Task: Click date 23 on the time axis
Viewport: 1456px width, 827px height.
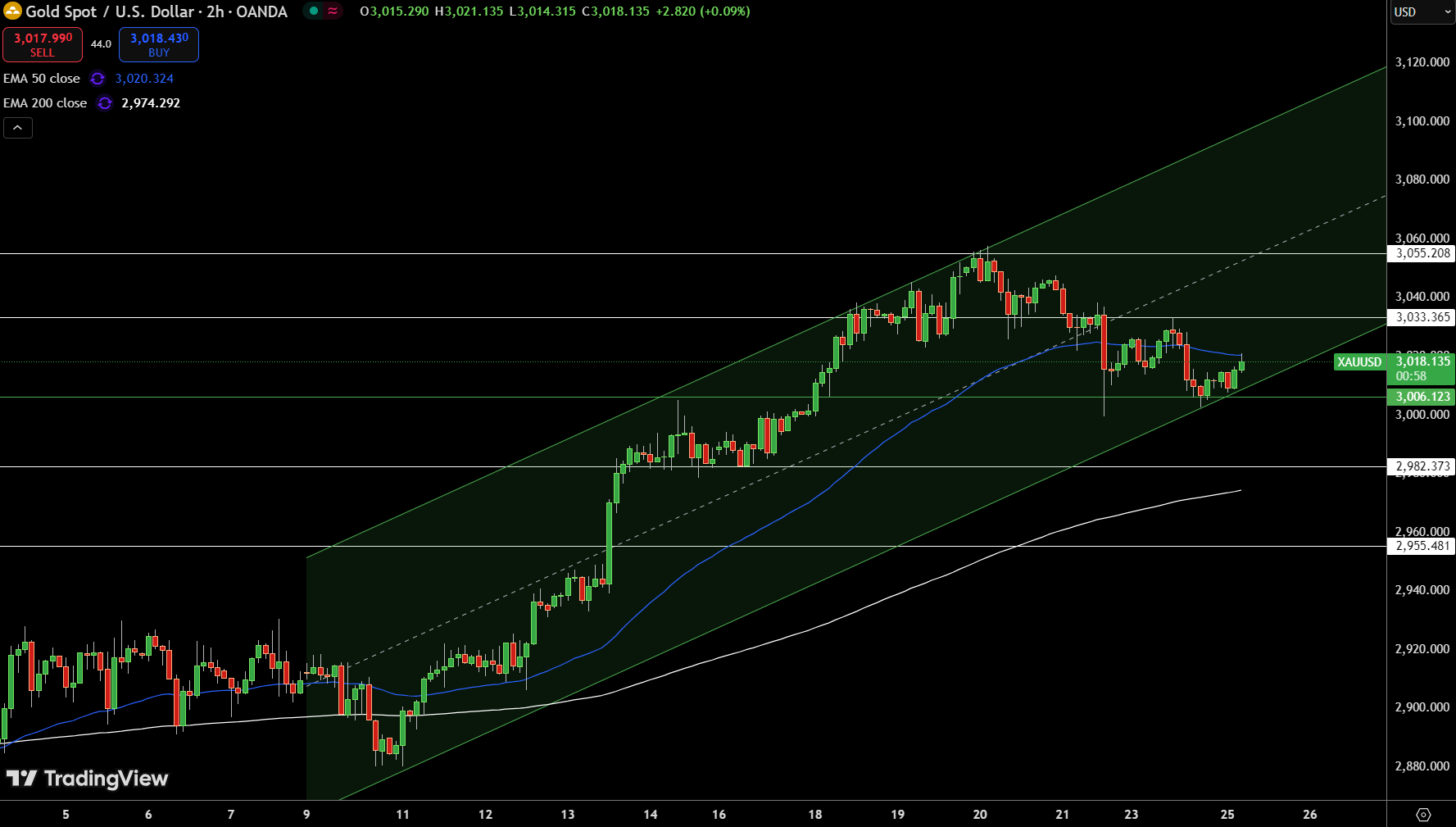Action: [1132, 815]
